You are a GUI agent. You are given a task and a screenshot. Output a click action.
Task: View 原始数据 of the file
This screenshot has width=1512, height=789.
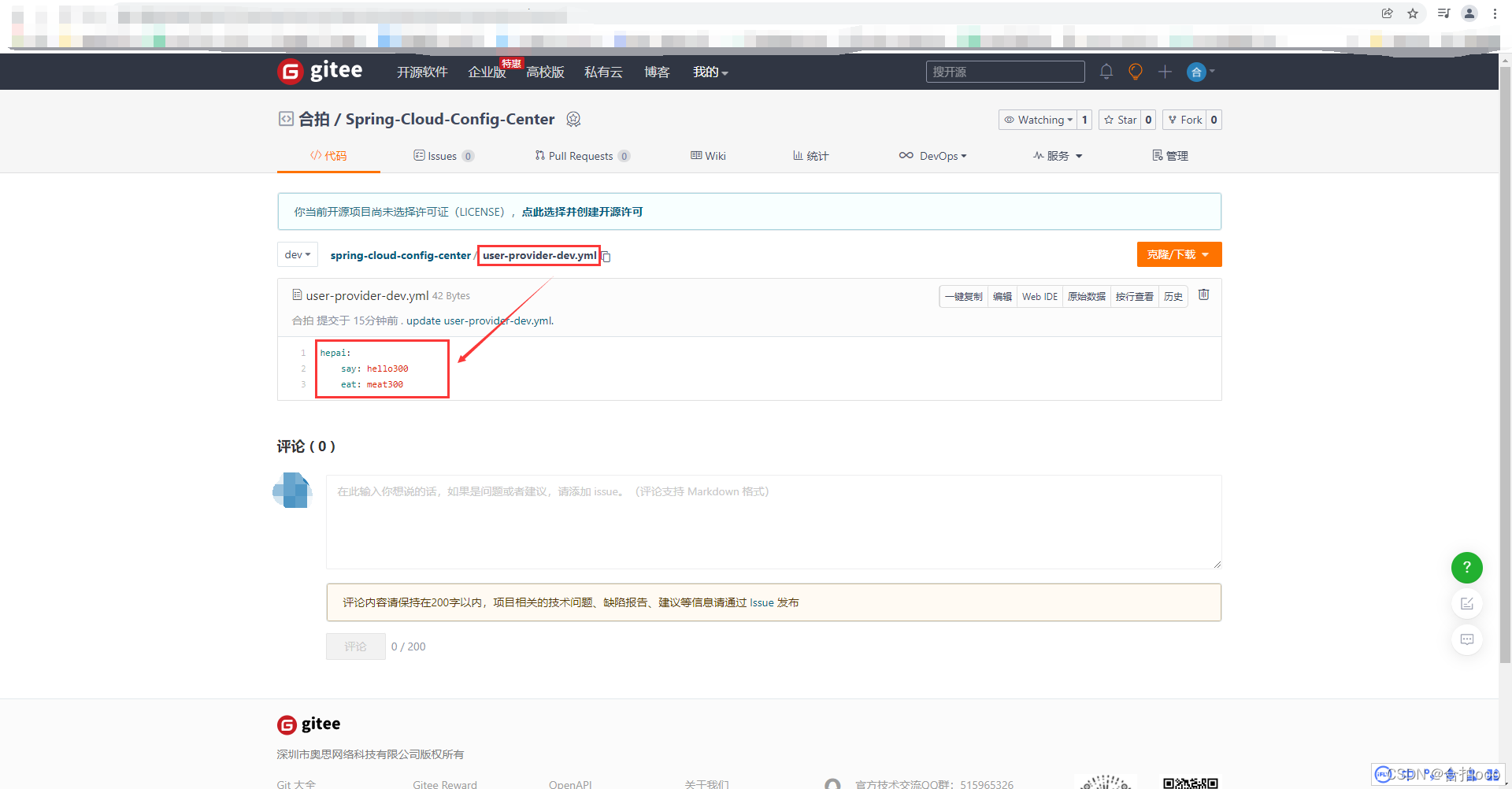coord(1087,296)
